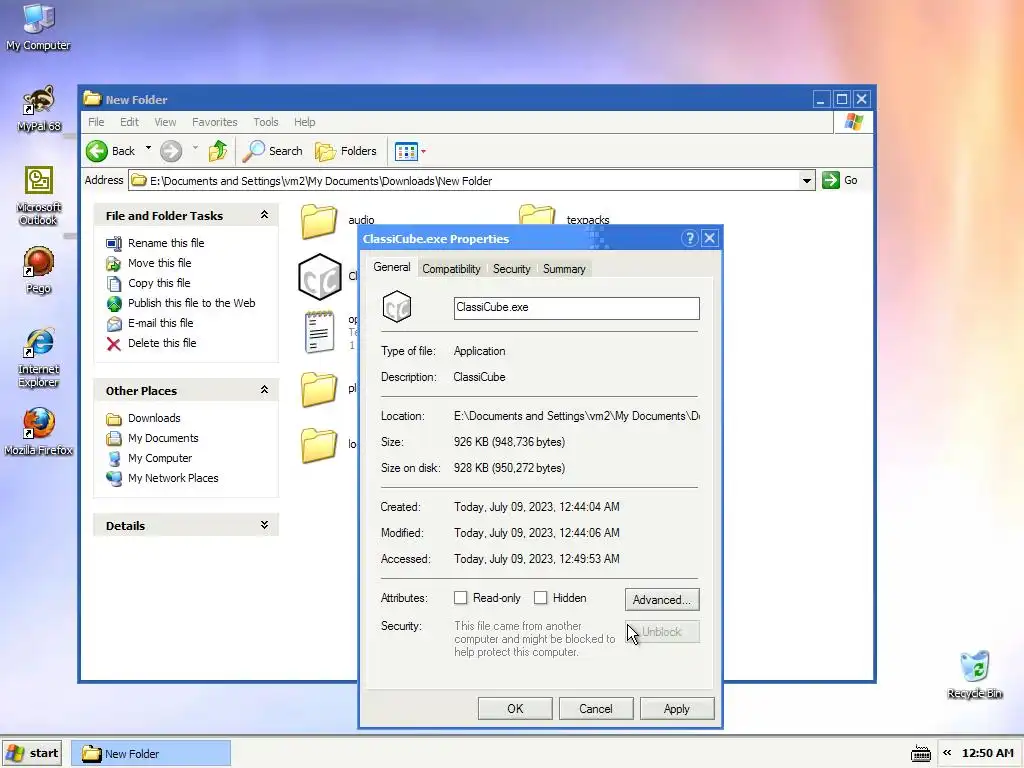Go to Downloads in Other Places
This screenshot has height=768, width=1024.
[153, 418]
